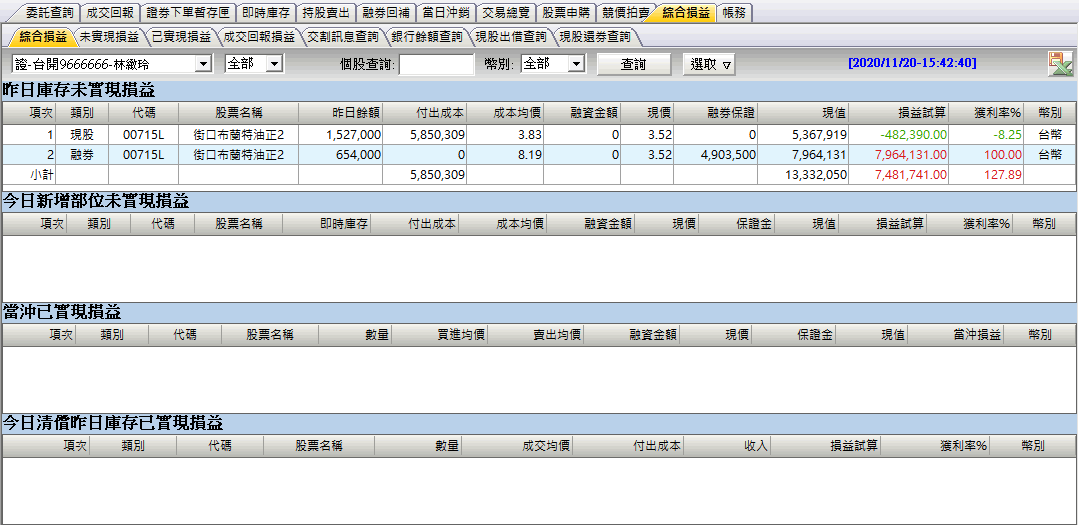Click the 現股還券查詢 sub-tab
This screenshot has height=525, width=1079.
pos(594,37)
